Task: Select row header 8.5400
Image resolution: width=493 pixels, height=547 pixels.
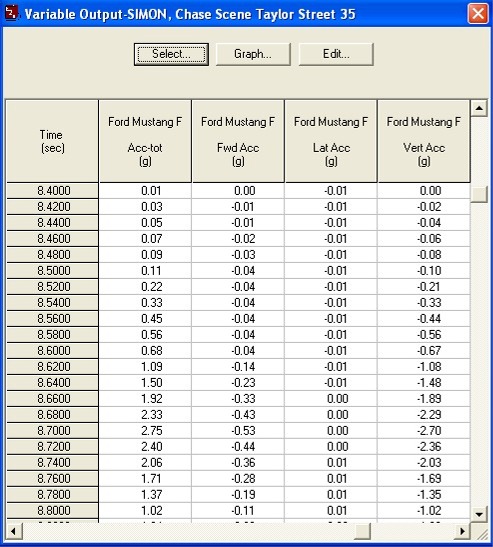Action: 52,303
